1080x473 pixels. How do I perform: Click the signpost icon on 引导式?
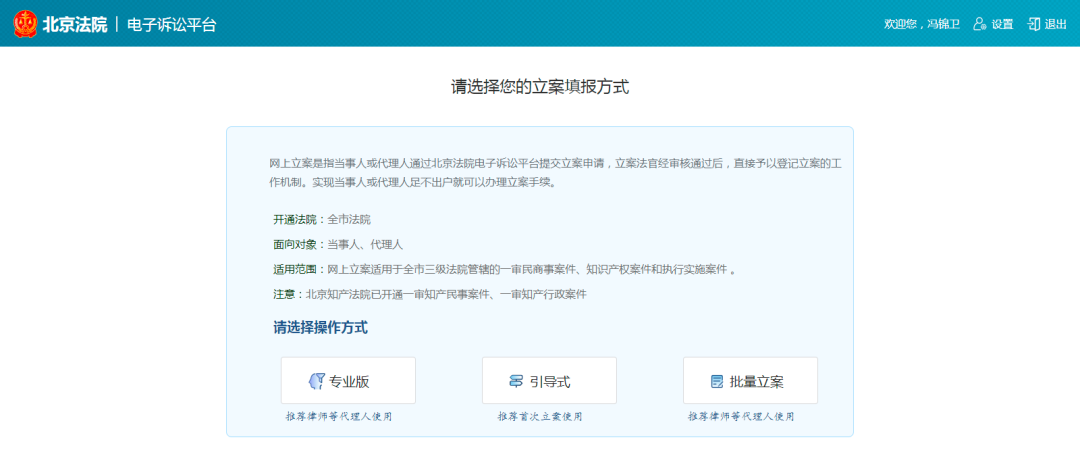pos(516,381)
